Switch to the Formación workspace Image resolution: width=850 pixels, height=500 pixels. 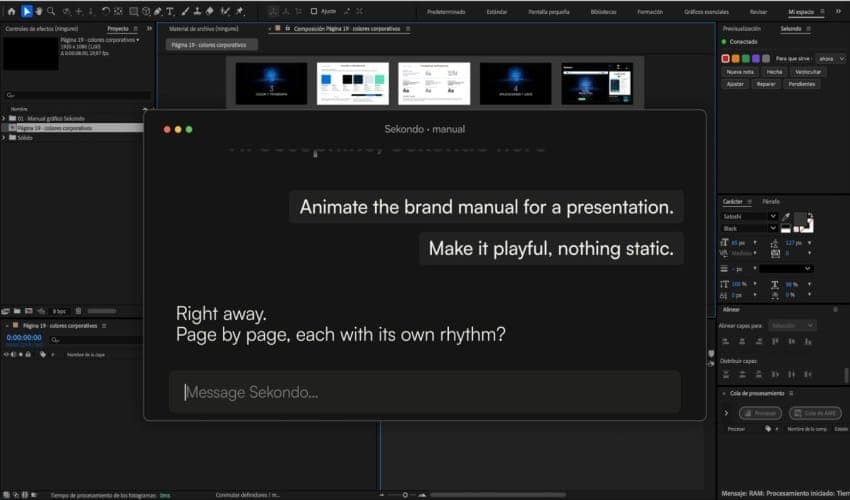(649, 12)
